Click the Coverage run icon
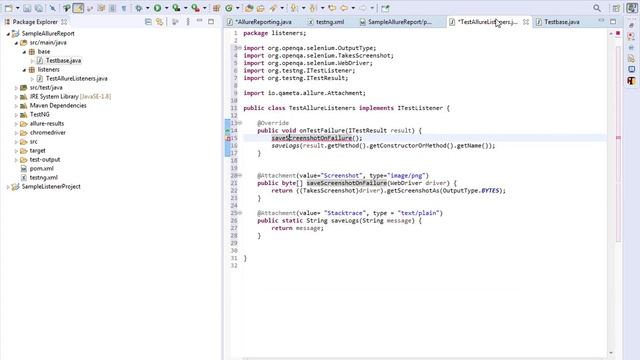 click(x=176, y=8)
